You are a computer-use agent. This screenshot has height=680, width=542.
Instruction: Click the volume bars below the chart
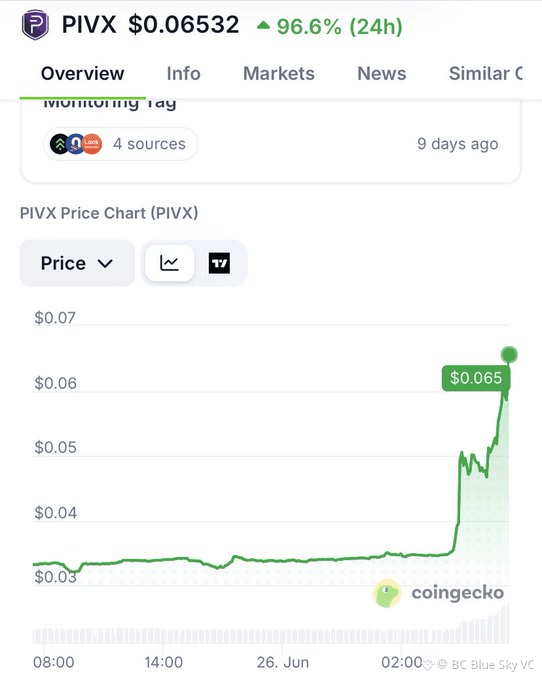point(271,631)
